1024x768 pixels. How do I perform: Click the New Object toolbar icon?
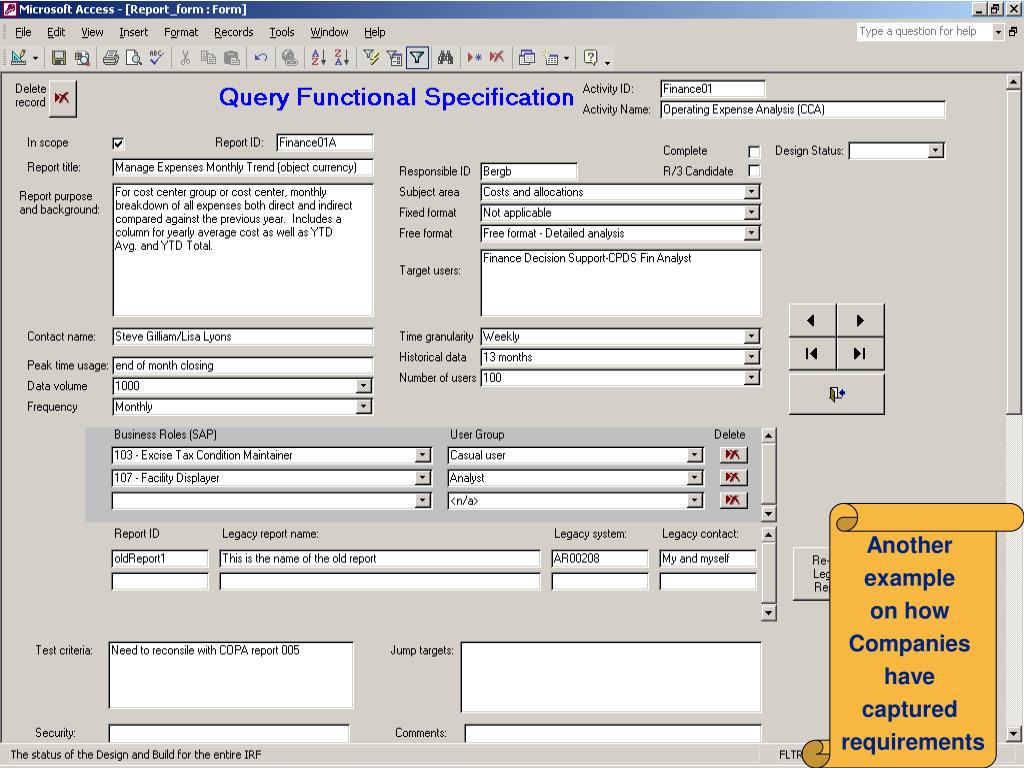[551, 58]
